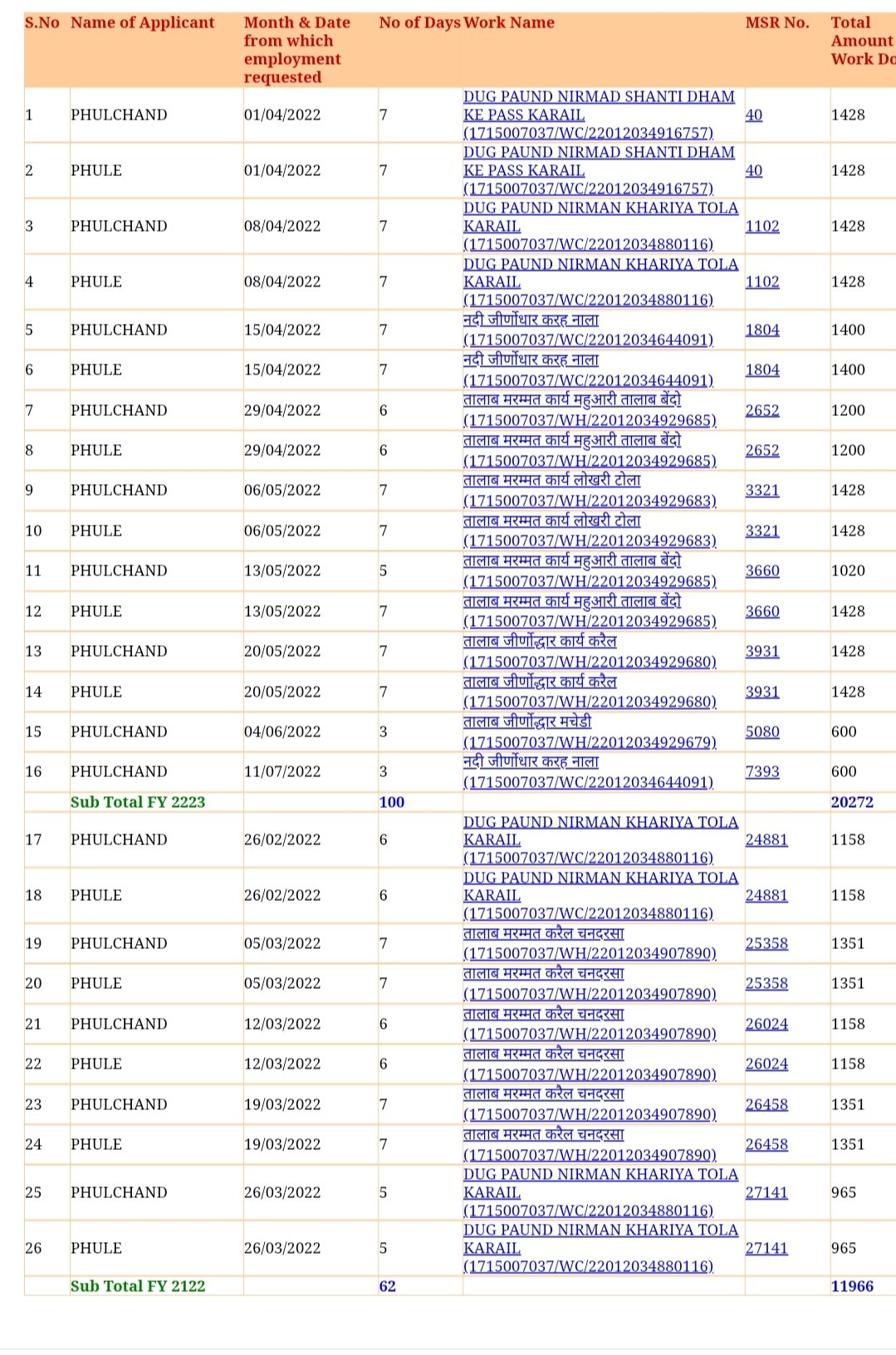Open MSR 25358 link for S.No 20
This screenshot has height=1355, width=896.
766,983
